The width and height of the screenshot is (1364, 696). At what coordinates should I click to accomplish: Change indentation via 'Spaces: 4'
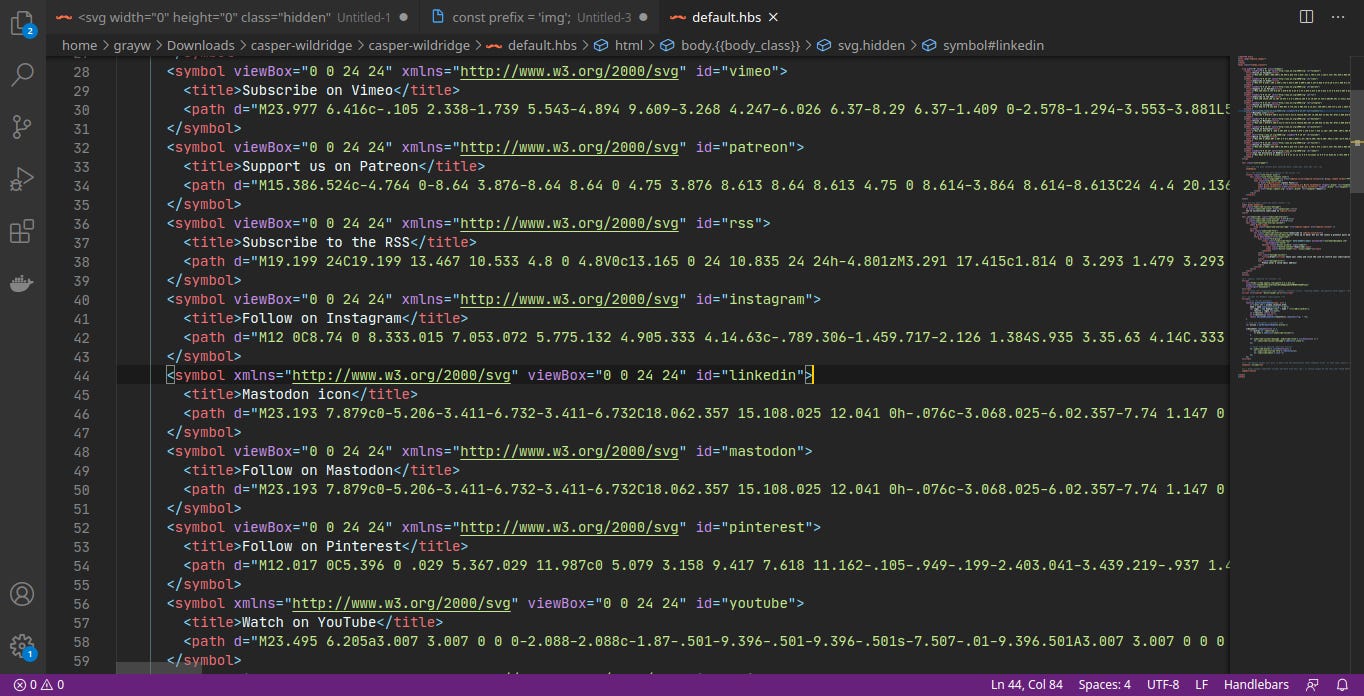pos(1104,685)
